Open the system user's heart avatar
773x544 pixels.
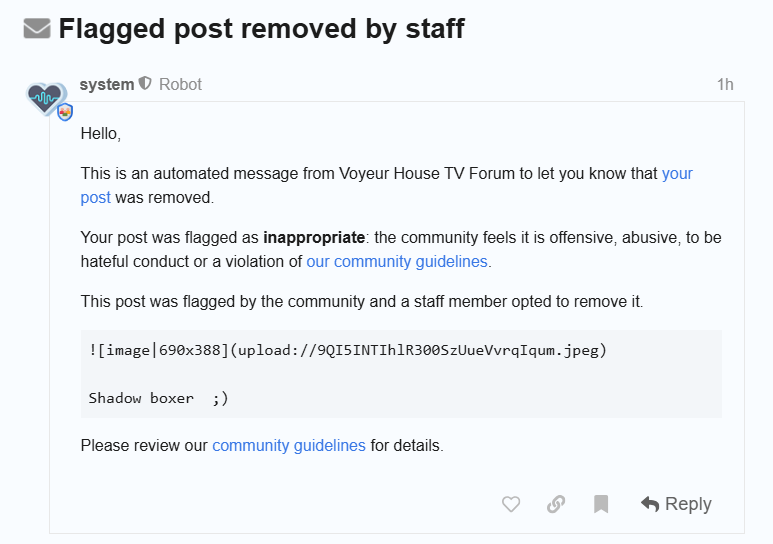tap(45, 98)
